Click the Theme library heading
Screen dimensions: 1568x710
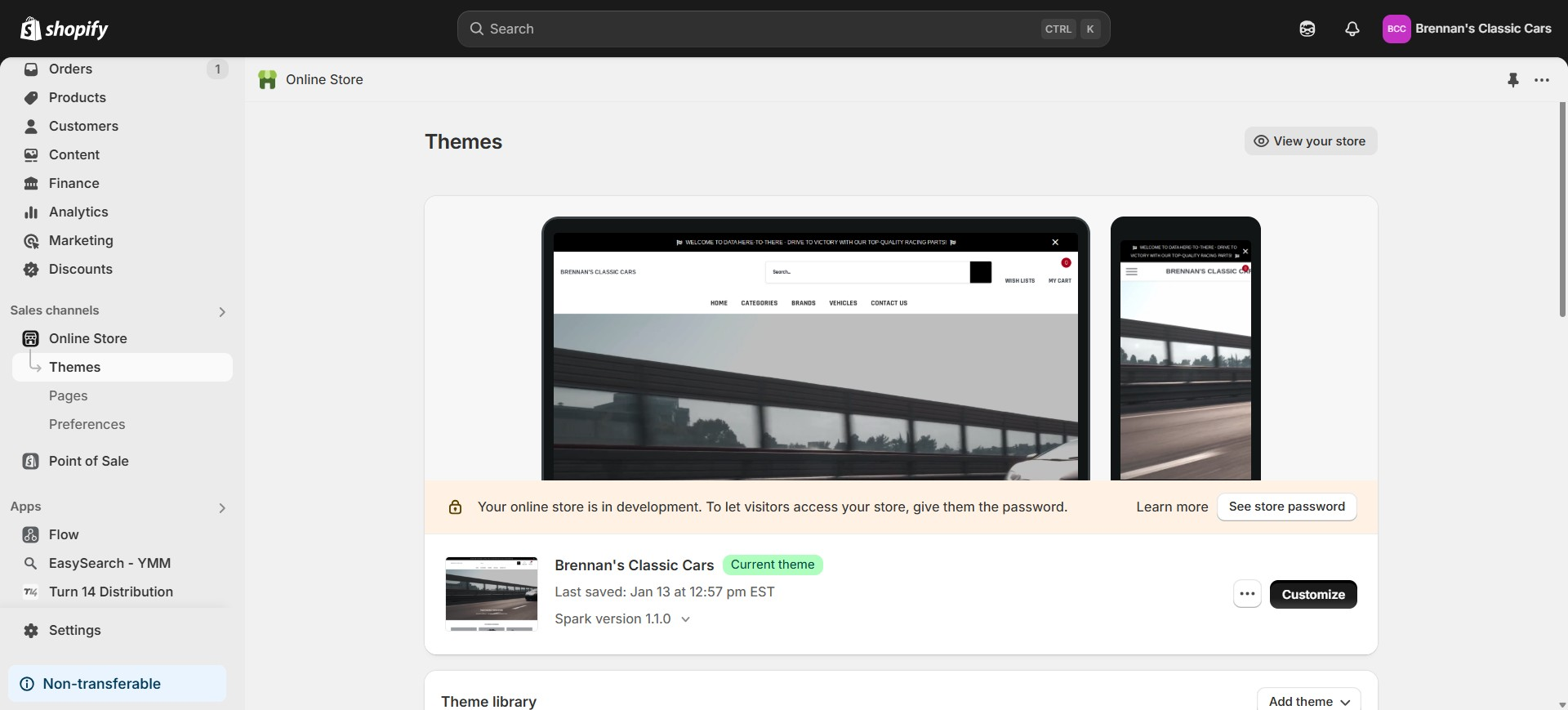click(x=488, y=702)
